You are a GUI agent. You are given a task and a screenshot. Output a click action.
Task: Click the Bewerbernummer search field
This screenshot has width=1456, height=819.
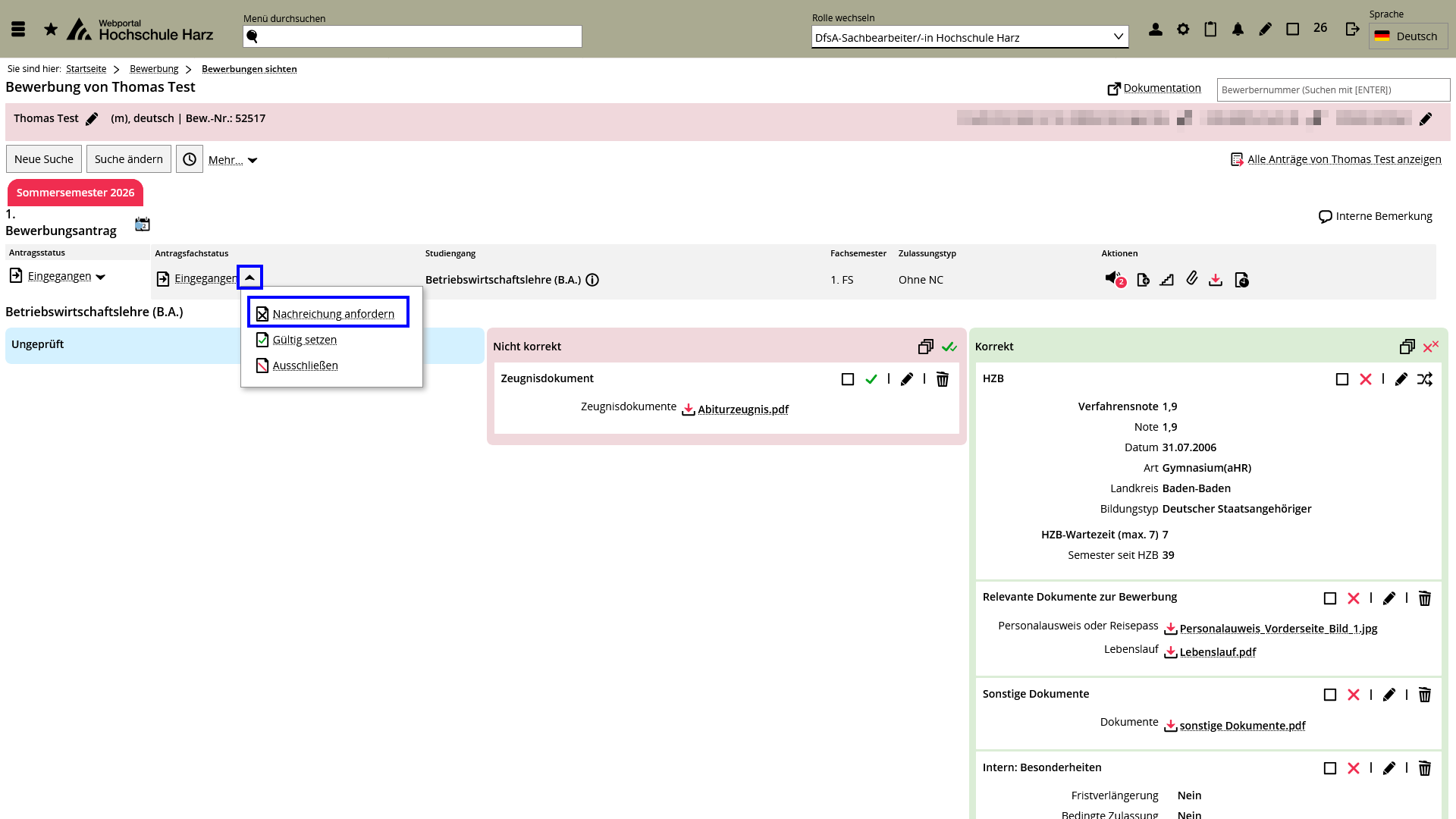[1332, 89]
